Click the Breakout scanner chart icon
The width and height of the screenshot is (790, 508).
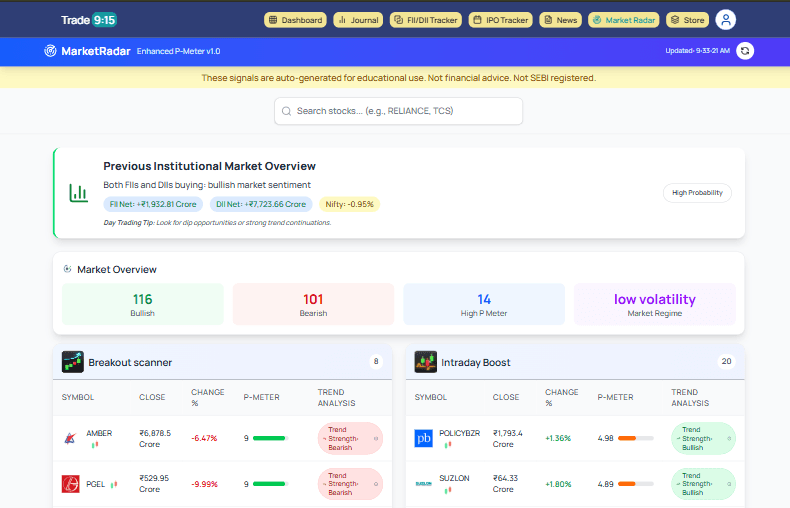(72, 362)
